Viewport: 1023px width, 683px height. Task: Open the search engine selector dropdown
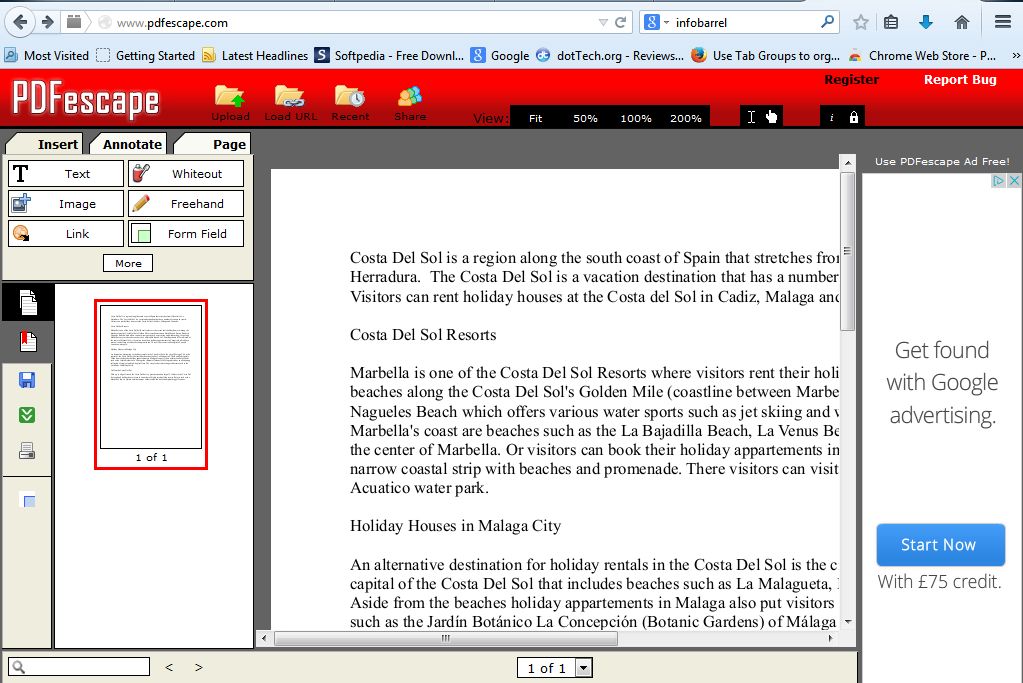point(657,22)
